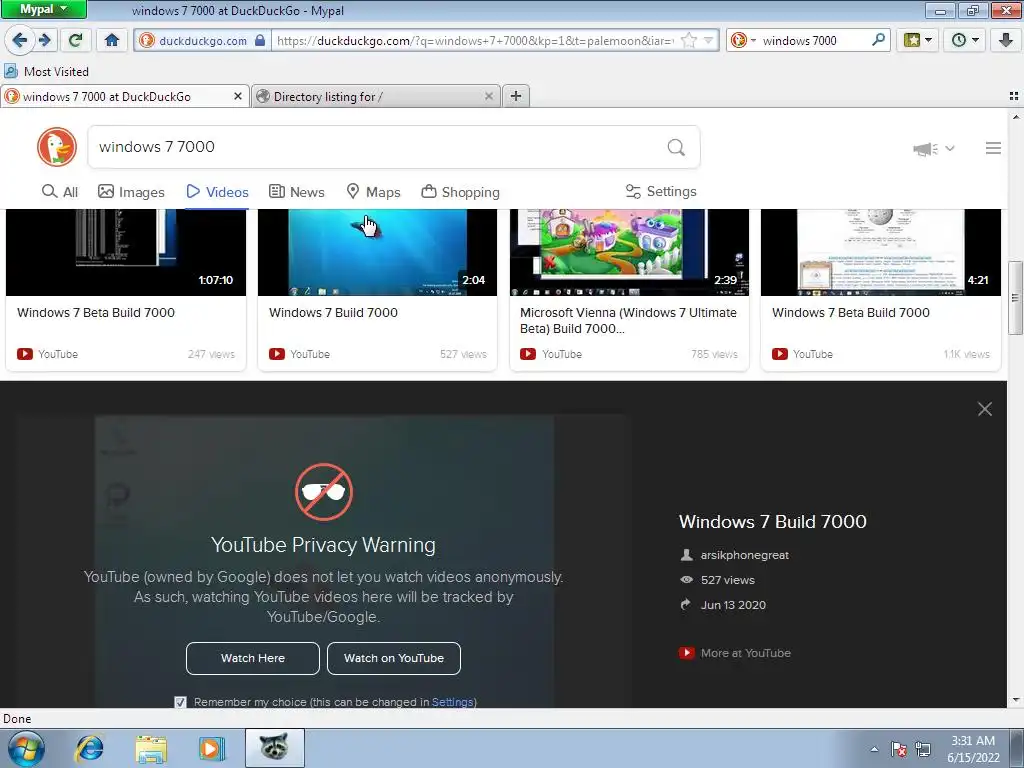1024x768 pixels.
Task: Run the DuckDuckGo search magnifier button
Action: [x=676, y=148]
